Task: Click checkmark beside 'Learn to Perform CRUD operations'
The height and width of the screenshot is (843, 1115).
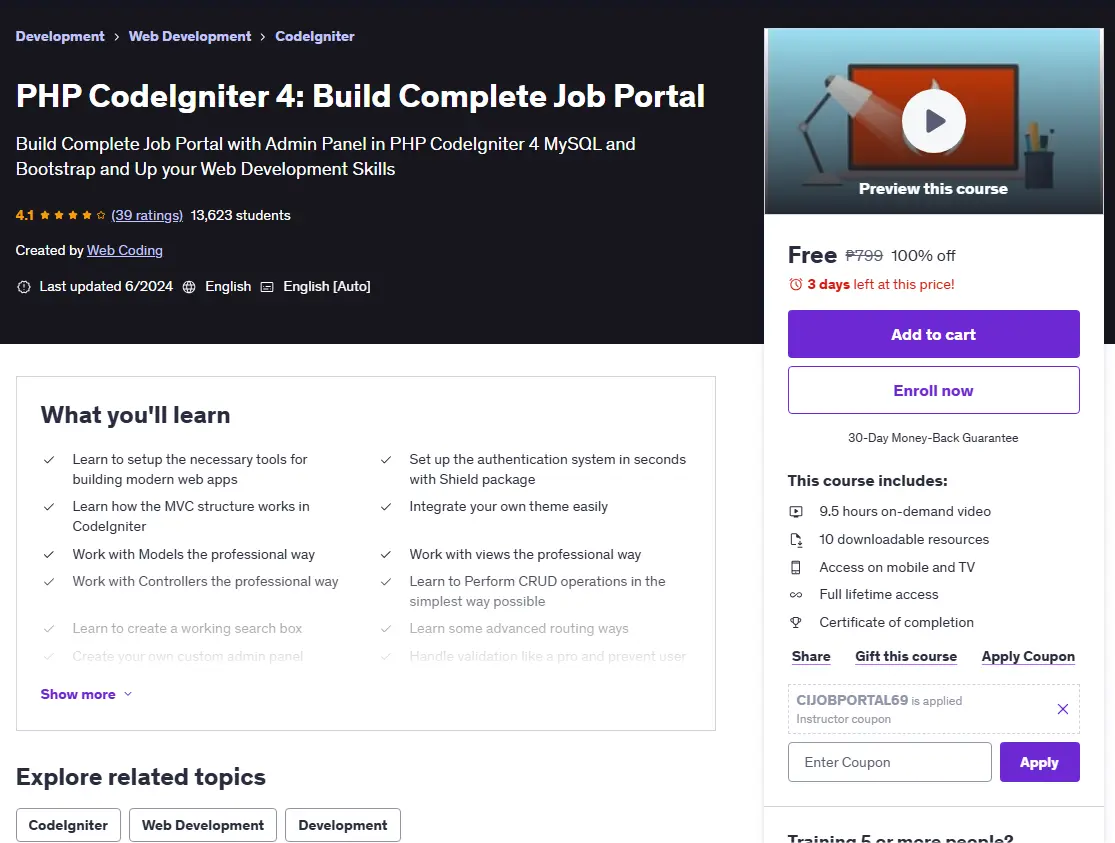Action: (386, 581)
